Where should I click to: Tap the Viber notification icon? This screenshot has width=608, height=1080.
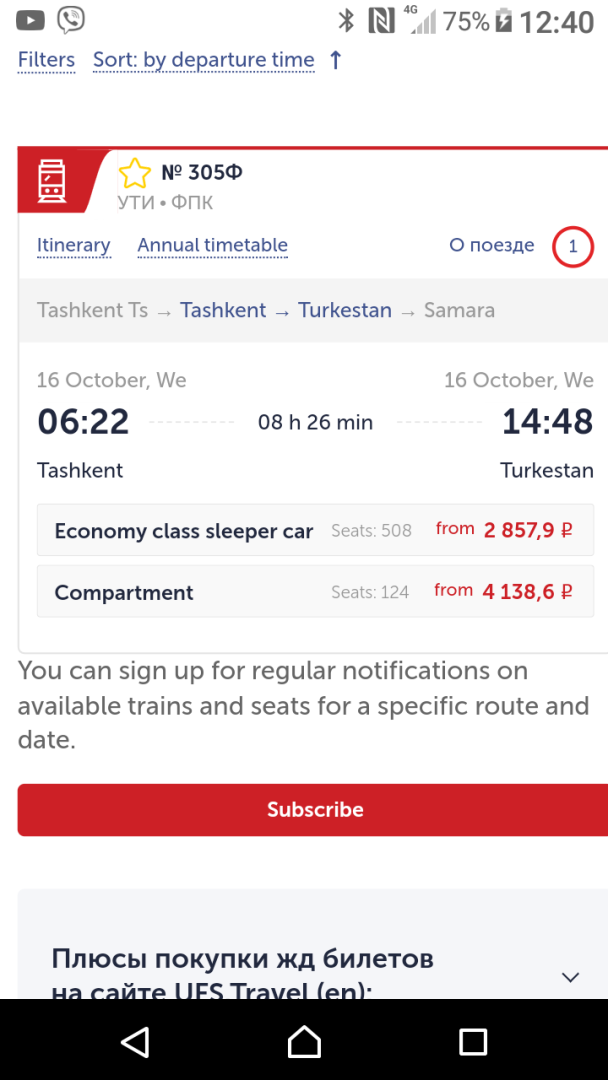(71, 21)
